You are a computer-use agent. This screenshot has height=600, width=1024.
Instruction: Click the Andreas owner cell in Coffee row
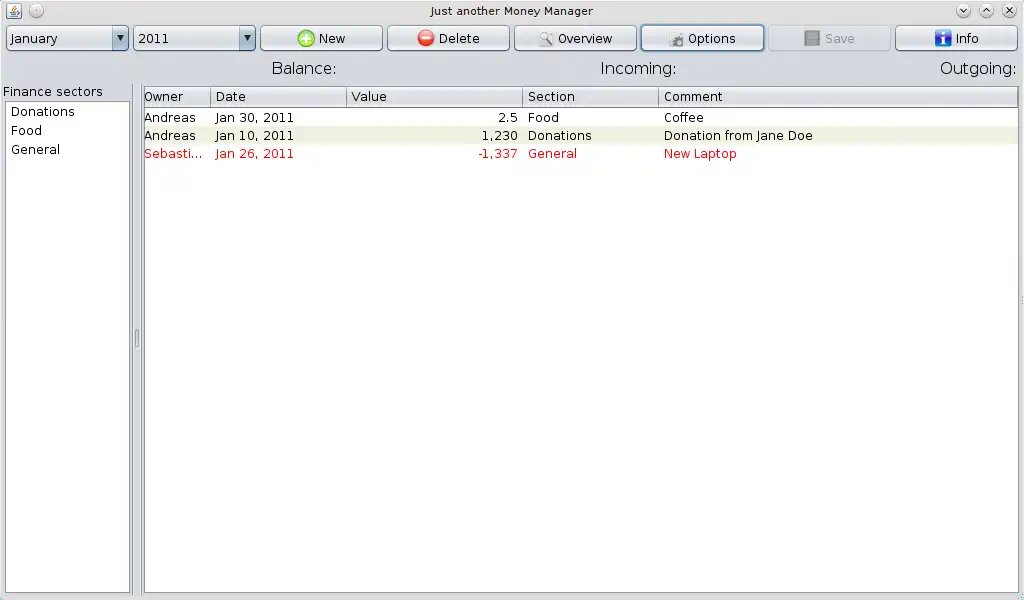coord(177,118)
